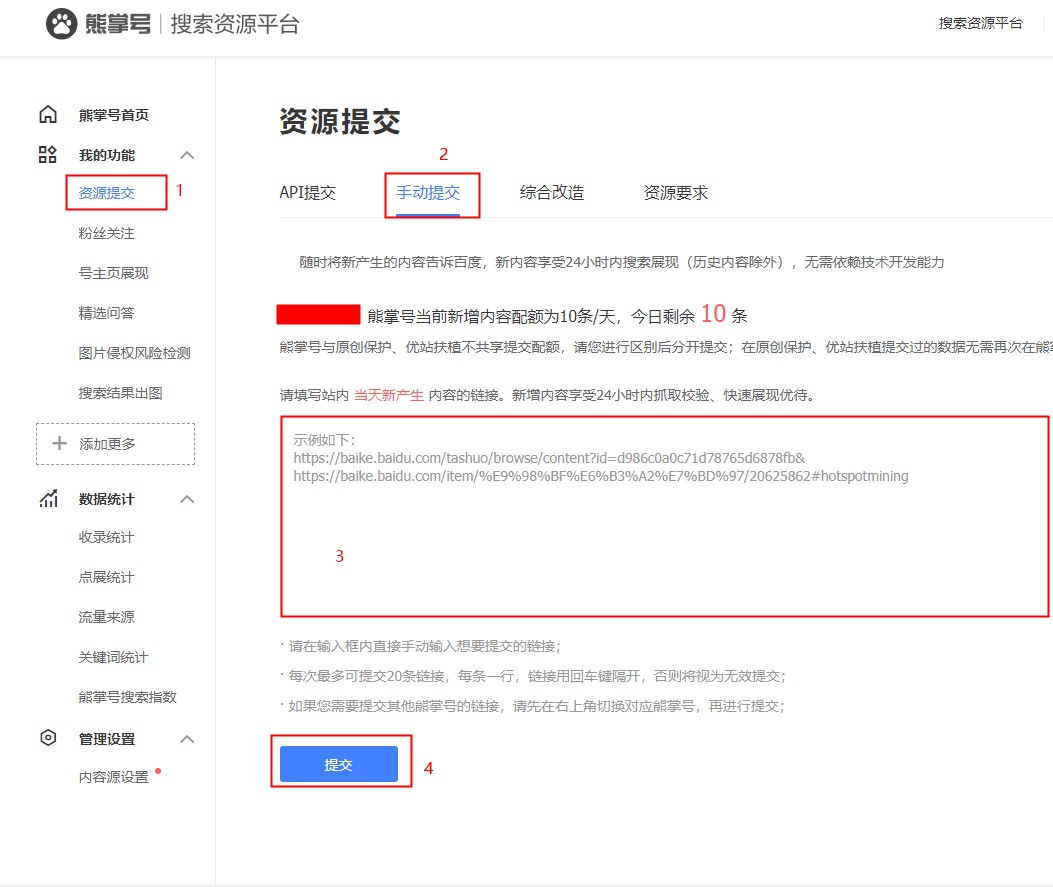Click the chart icon beside 数据统计

click(48, 498)
